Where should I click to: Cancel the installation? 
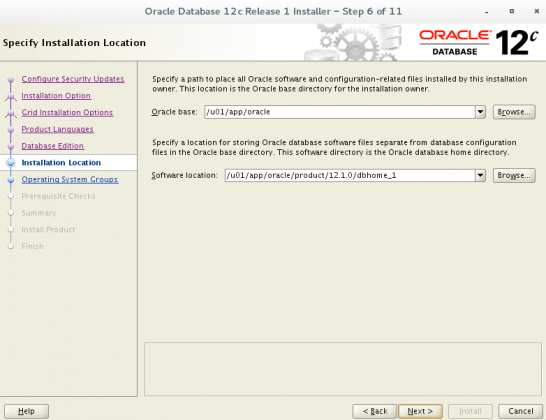pos(521,411)
